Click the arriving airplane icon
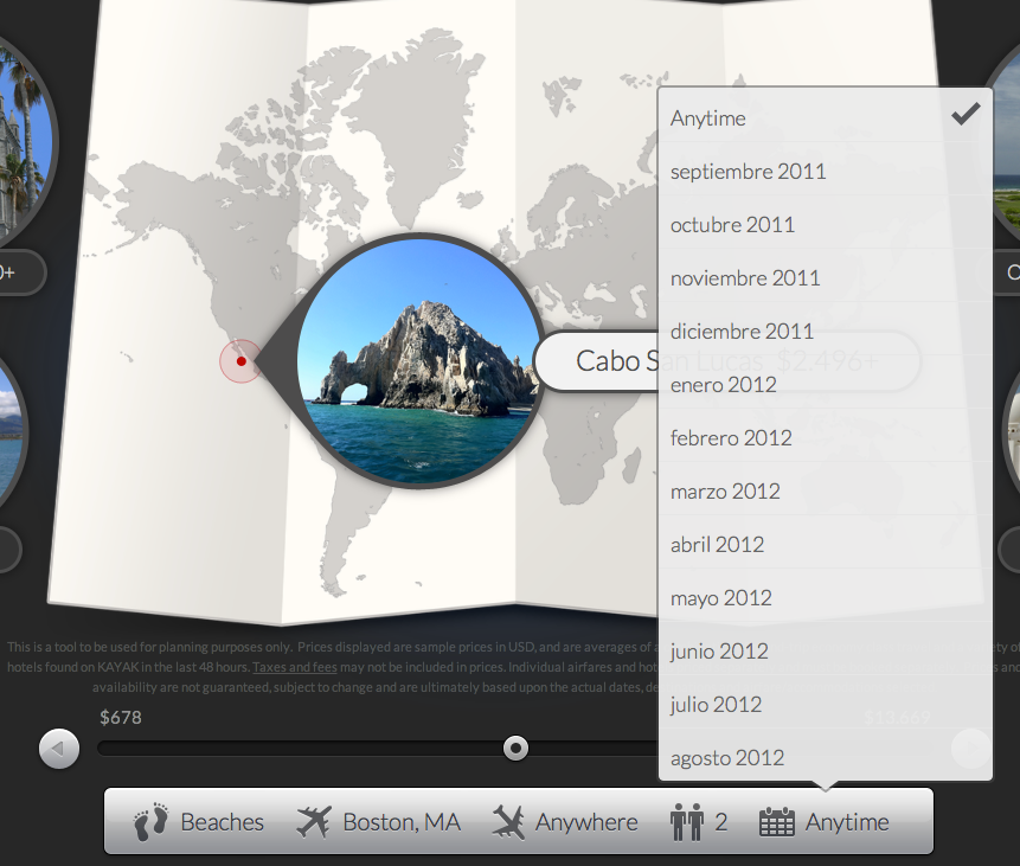 click(x=508, y=822)
